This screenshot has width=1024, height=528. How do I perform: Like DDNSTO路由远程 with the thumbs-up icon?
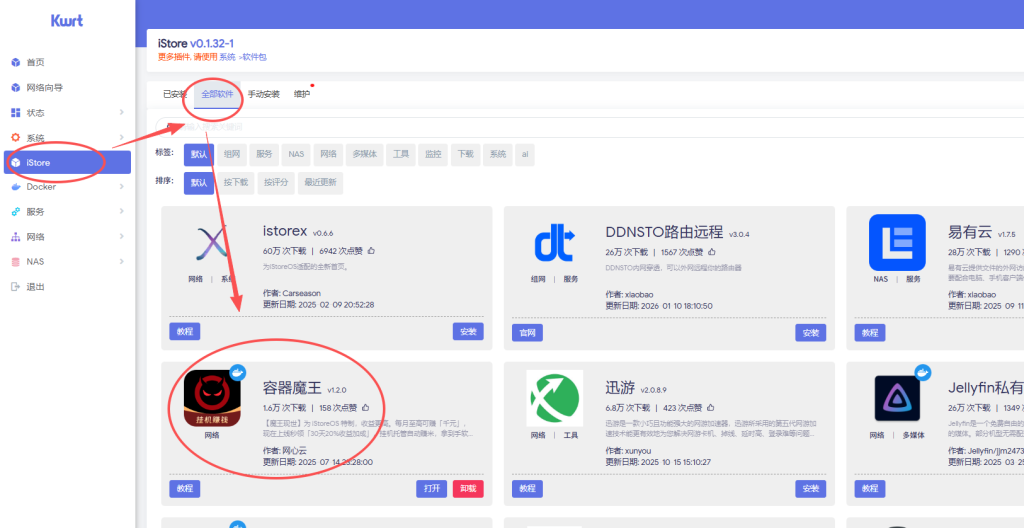[711, 252]
